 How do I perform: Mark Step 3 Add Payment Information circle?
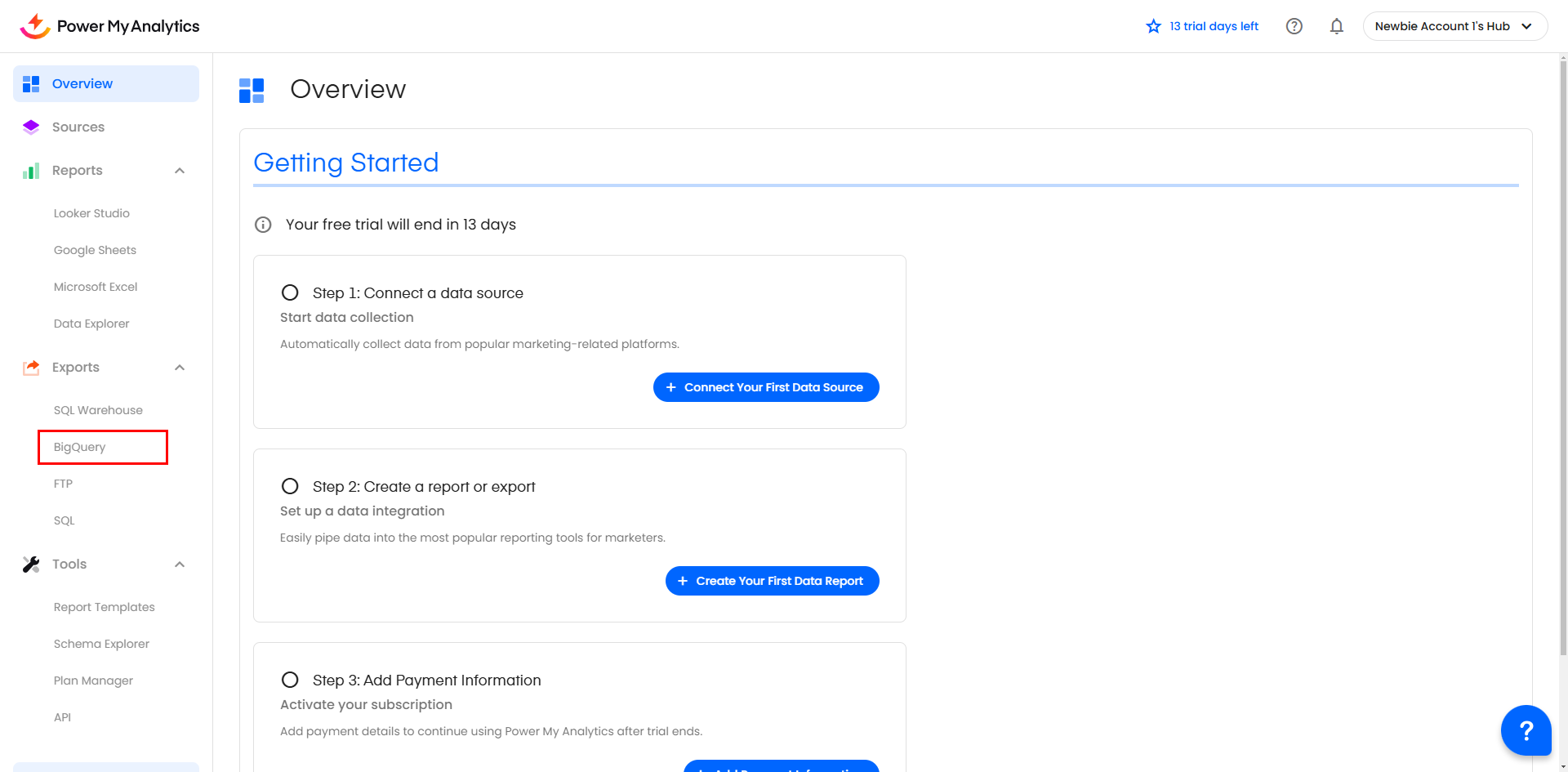click(290, 680)
